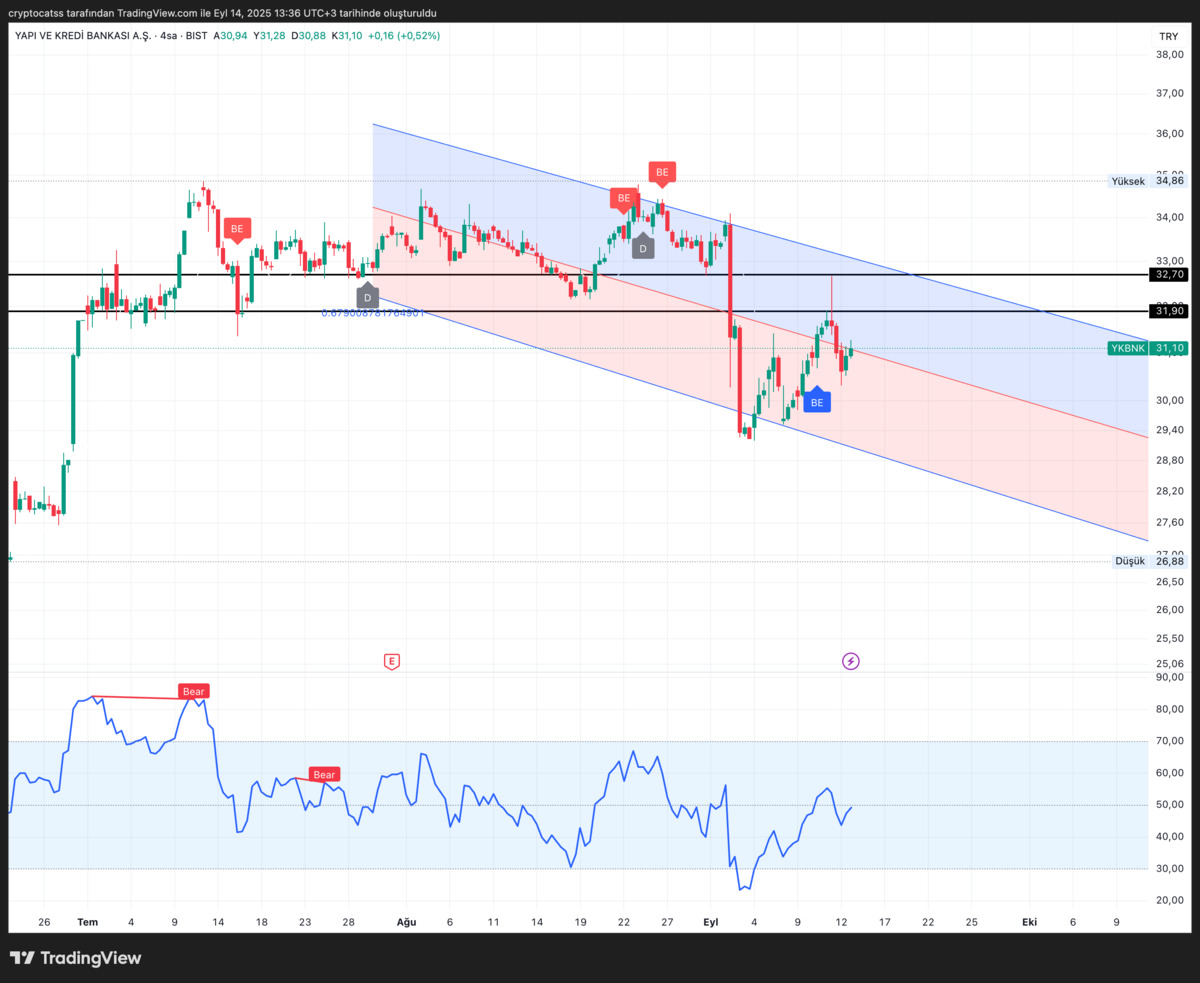
Task: Click the gray D marker near date 22
Action: pyautogui.click(x=643, y=246)
